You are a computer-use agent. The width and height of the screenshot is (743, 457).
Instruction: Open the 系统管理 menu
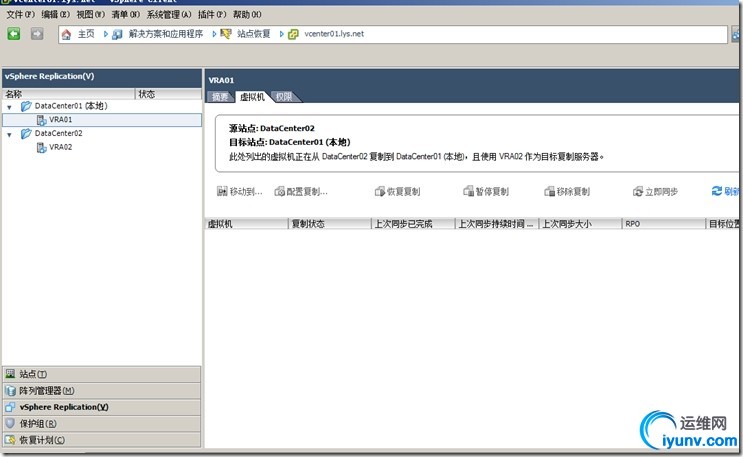tap(169, 15)
